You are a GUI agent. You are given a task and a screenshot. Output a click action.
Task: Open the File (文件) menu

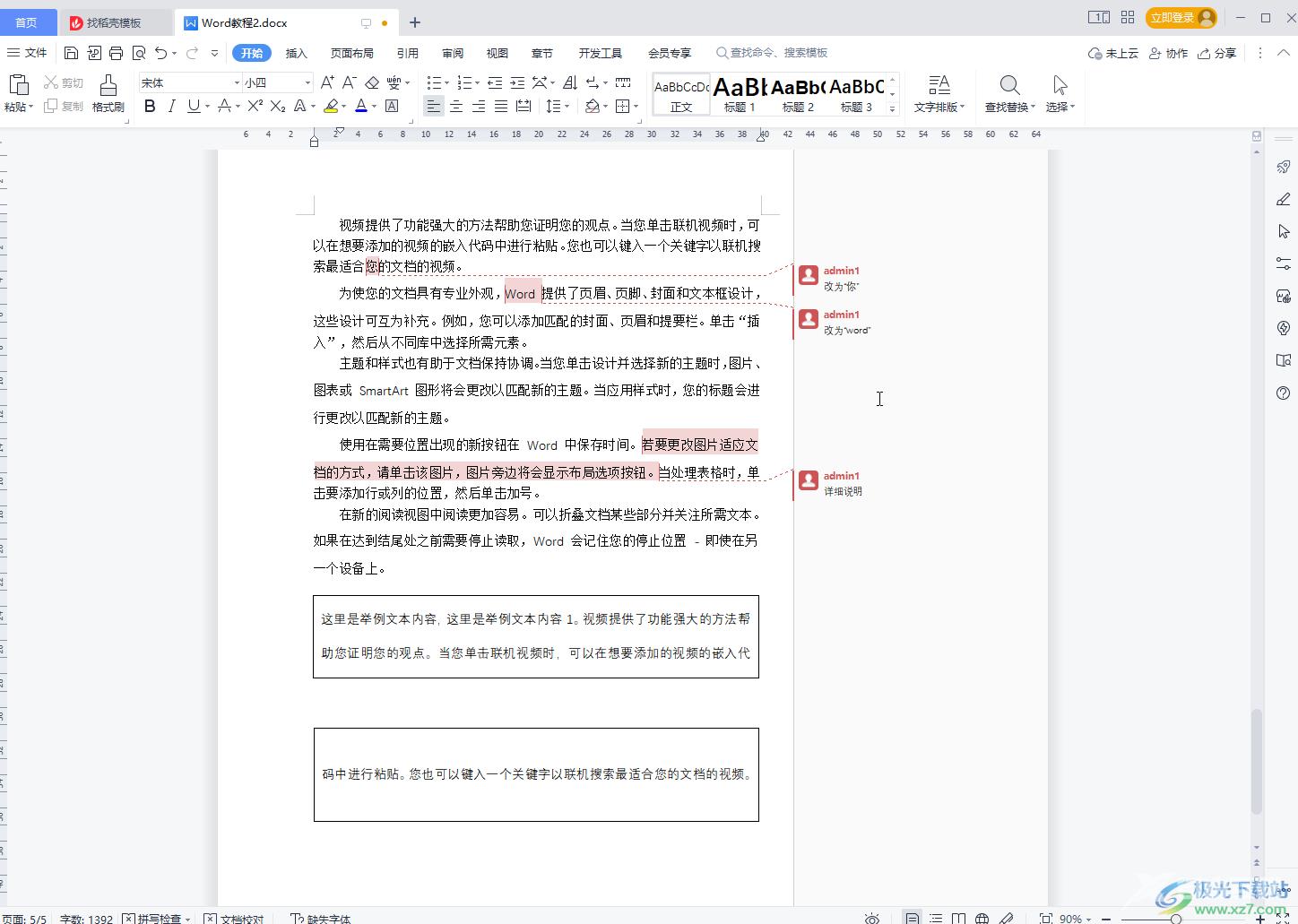28,53
